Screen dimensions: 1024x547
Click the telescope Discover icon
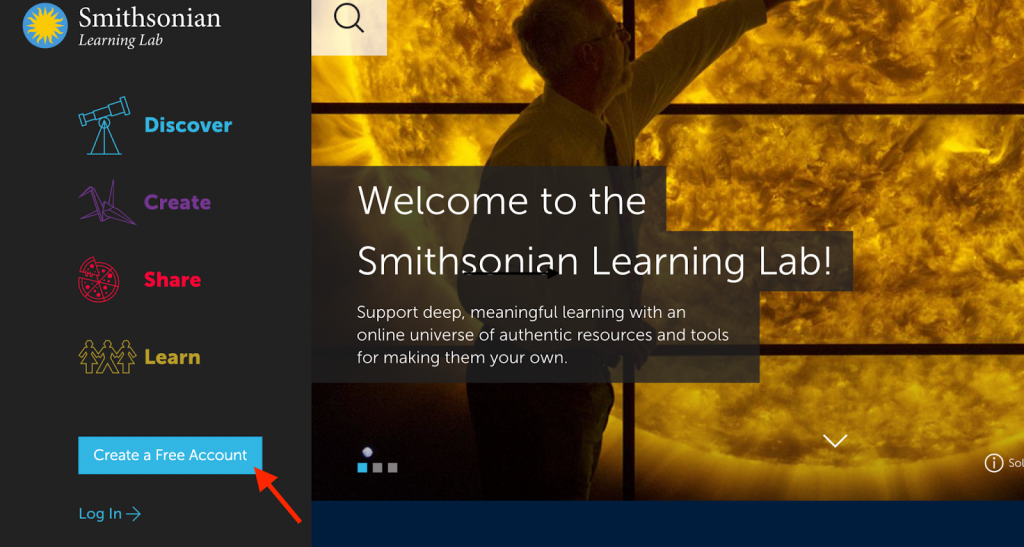pyautogui.click(x=104, y=125)
